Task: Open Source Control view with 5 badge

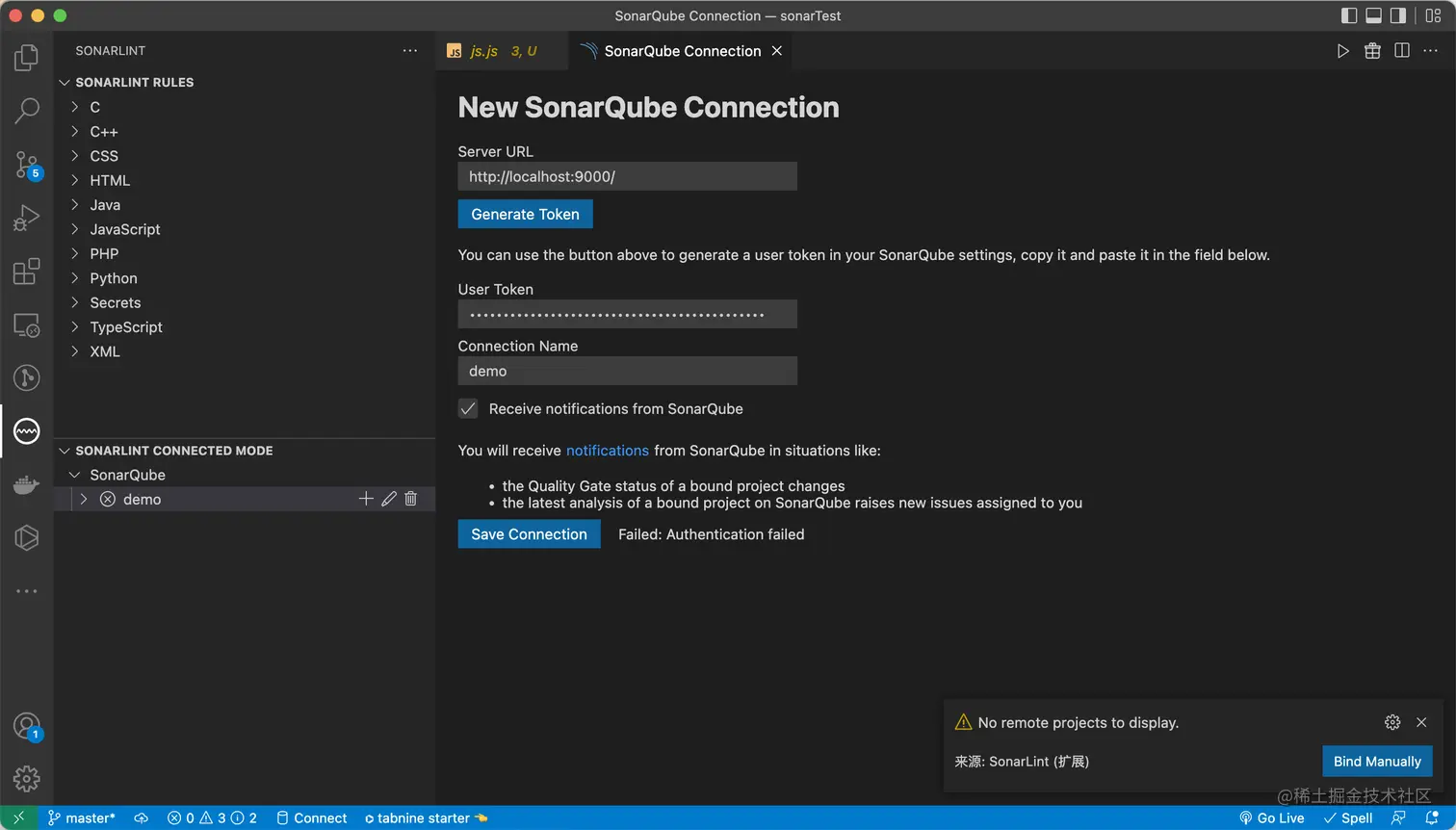Action: [x=27, y=165]
